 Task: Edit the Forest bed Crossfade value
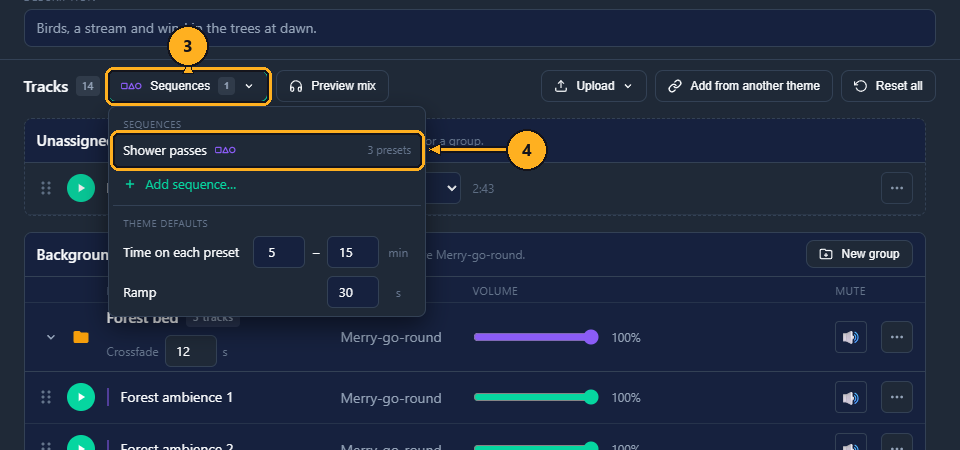(190, 351)
